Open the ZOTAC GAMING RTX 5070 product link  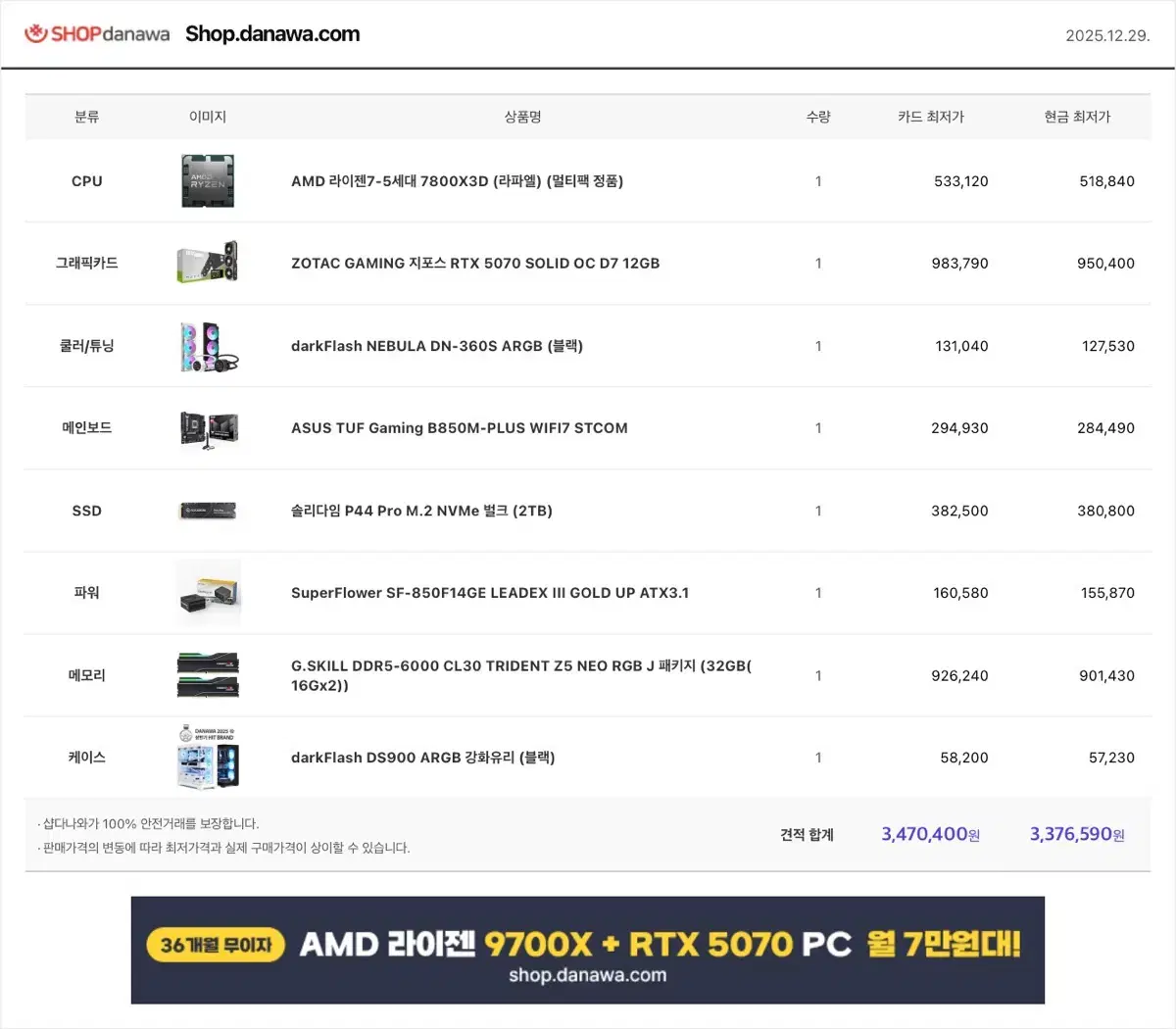pos(475,263)
